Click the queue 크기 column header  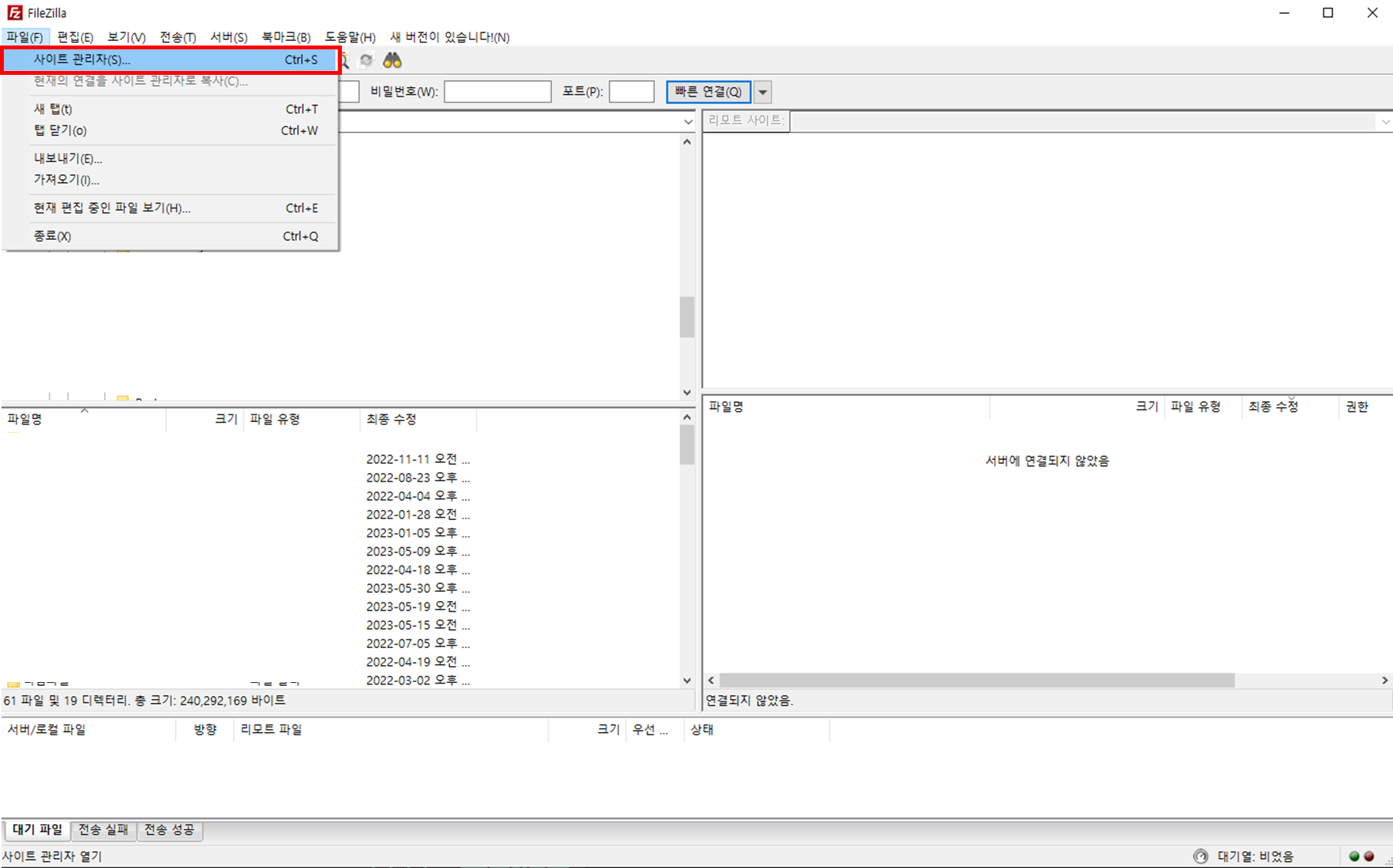pyautogui.click(x=587, y=729)
